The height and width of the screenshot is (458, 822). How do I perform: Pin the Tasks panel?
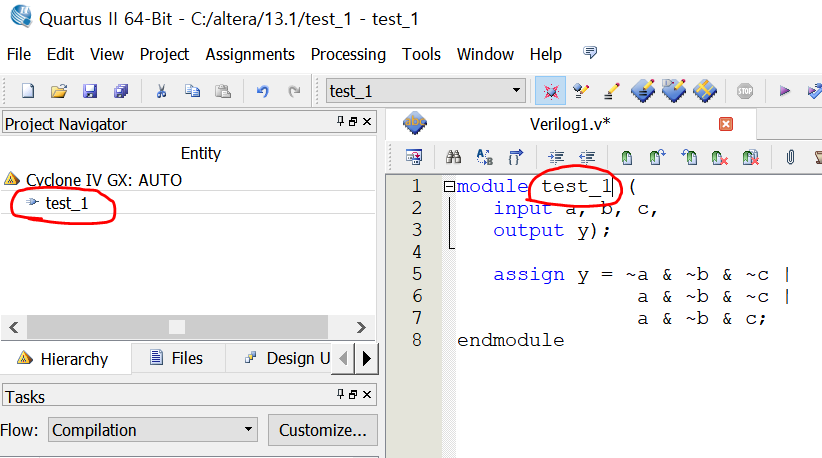click(x=340, y=394)
